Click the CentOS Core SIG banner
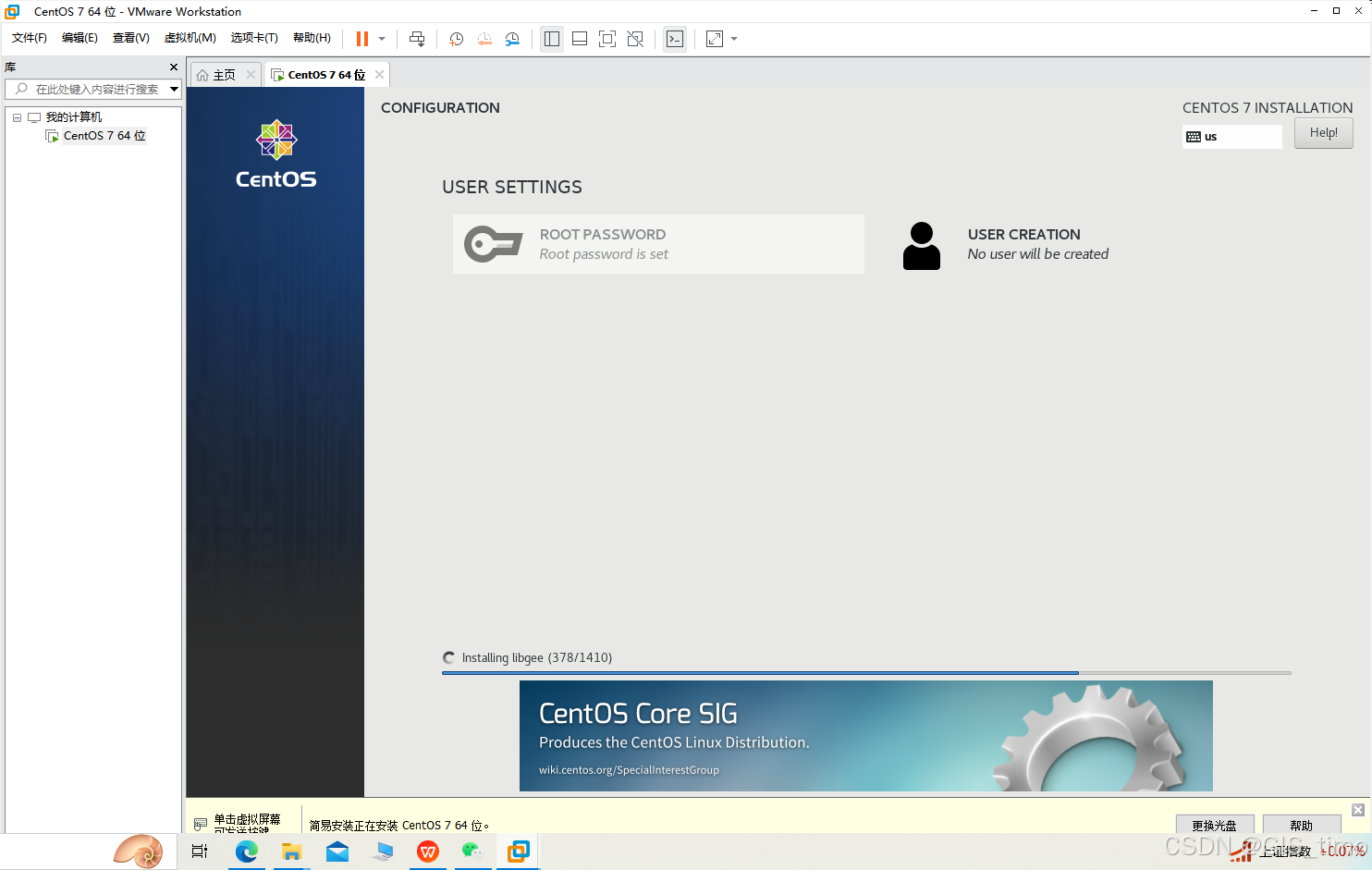 pos(865,736)
